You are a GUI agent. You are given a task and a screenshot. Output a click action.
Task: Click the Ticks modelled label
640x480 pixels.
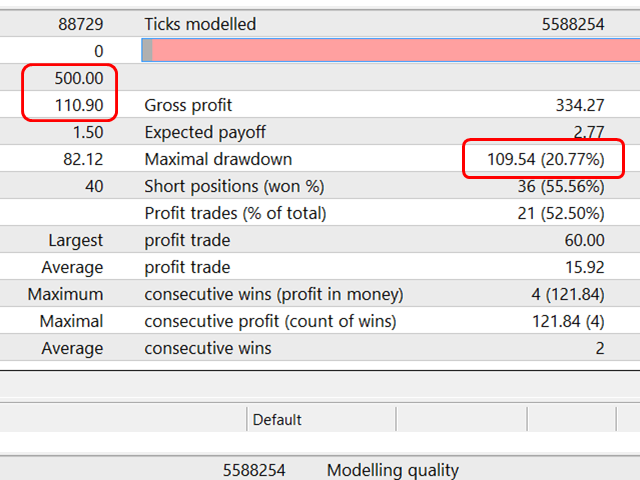point(200,24)
